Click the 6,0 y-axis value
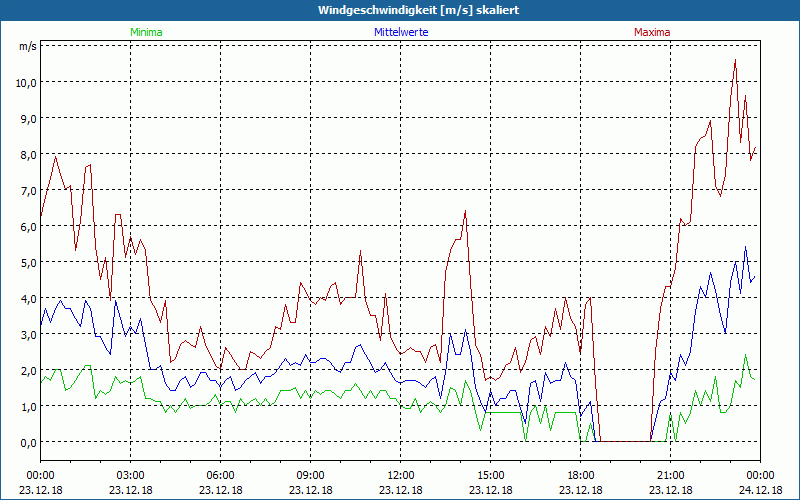Screen dimensions: 800x500 29,227
